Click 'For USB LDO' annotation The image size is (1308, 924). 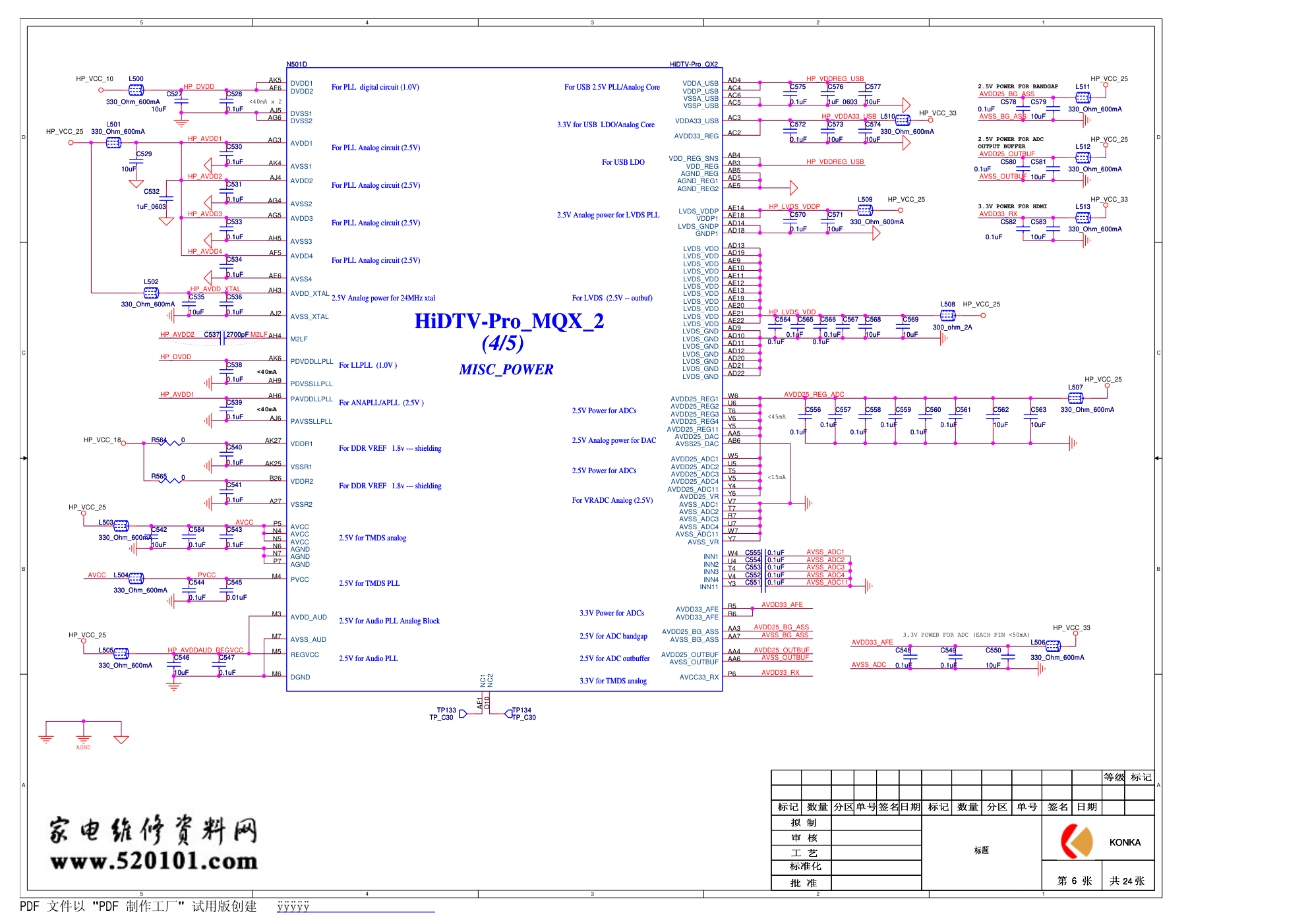tap(623, 162)
